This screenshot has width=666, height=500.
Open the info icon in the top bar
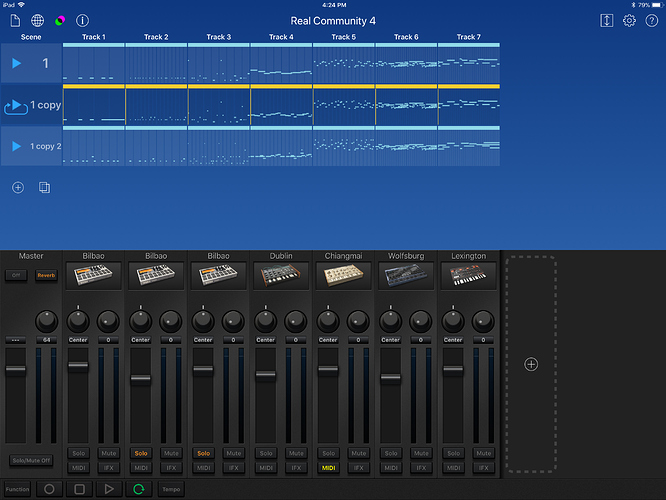tap(82, 20)
